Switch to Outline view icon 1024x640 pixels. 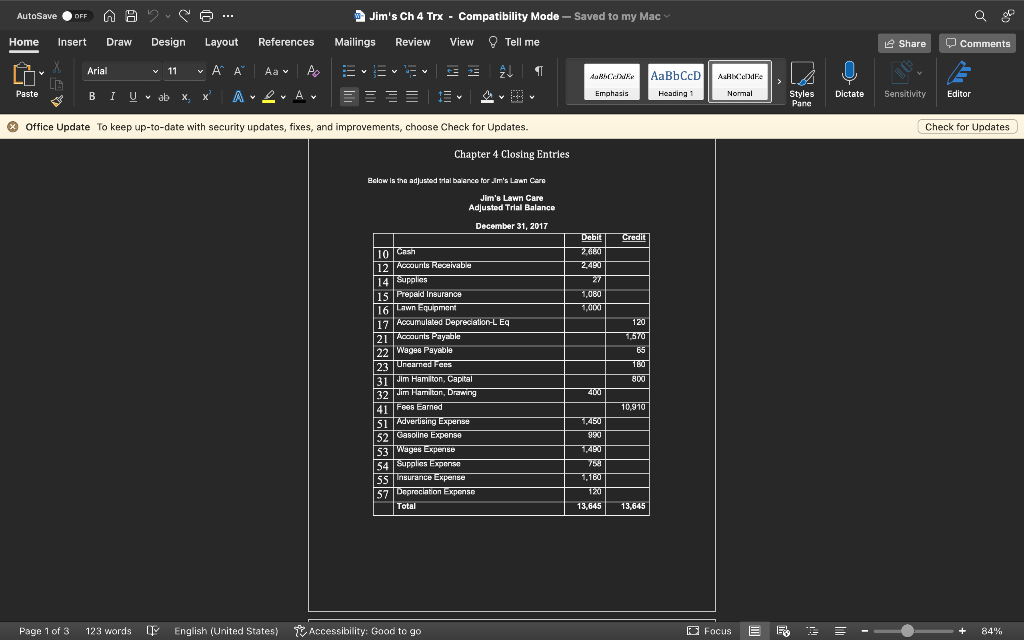pos(812,631)
